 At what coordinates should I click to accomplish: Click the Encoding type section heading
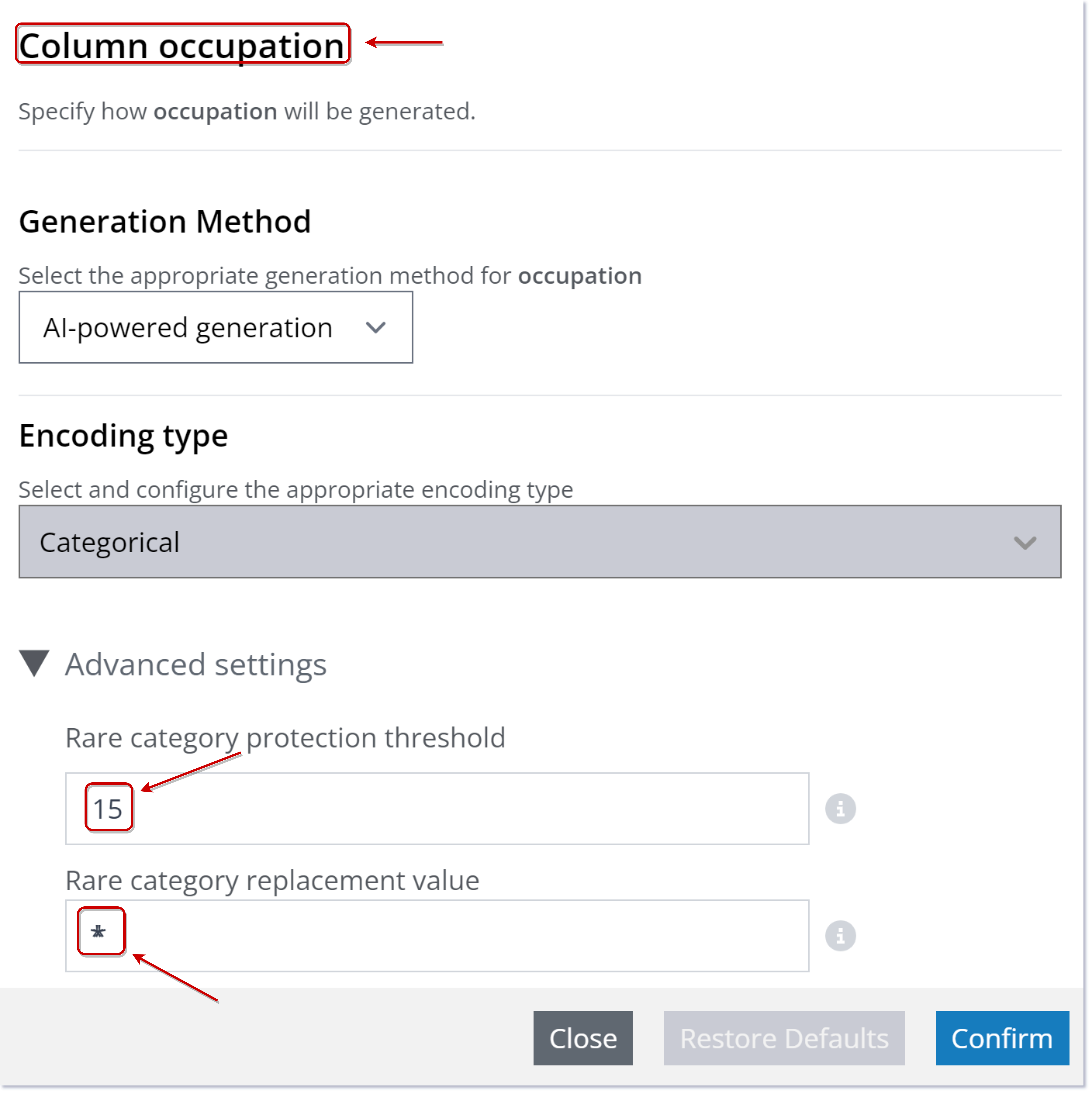pos(124,436)
